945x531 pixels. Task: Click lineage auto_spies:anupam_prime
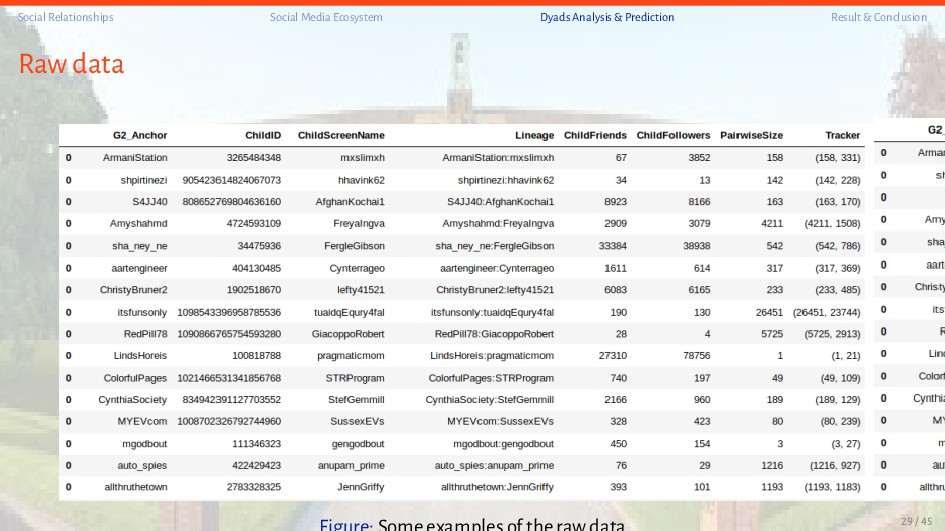(x=494, y=465)
